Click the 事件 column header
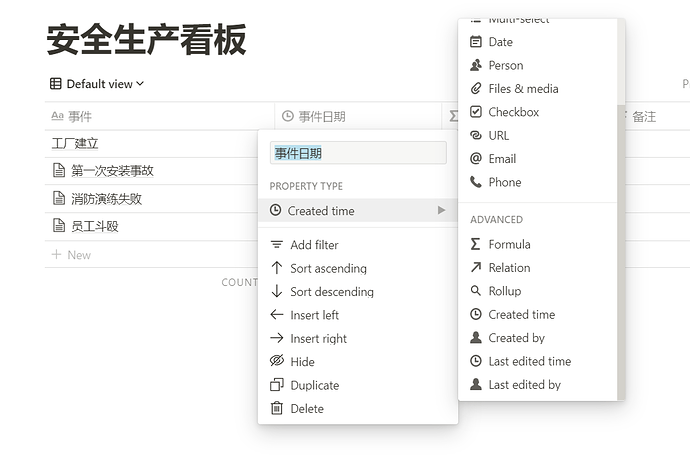Image resolution: width=690 pixels, height=466 pixels. click(80, 116)
